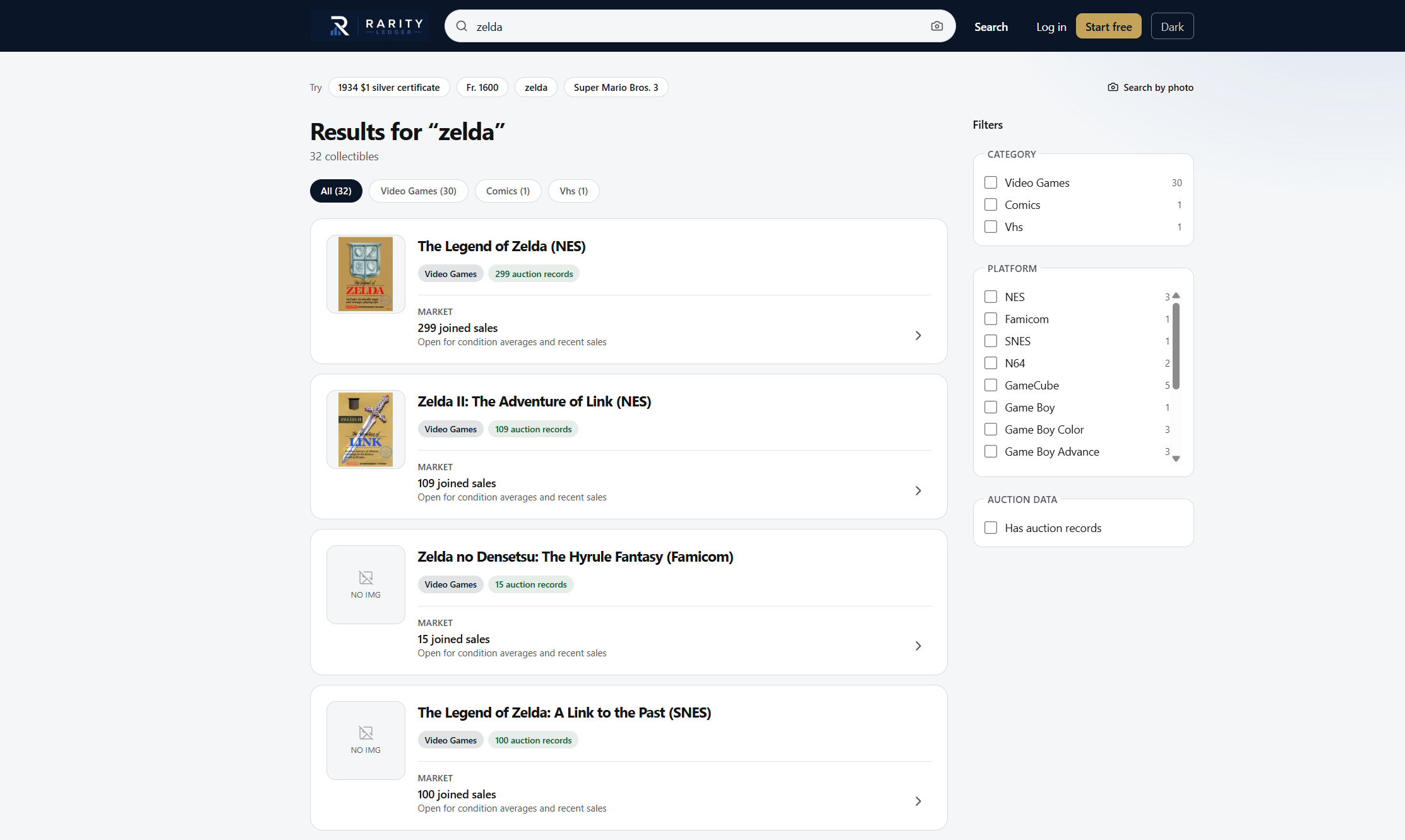Select the Platform list scrollbar thumb
This screenshot has width=1405, height=840.
click(1176, 346)
